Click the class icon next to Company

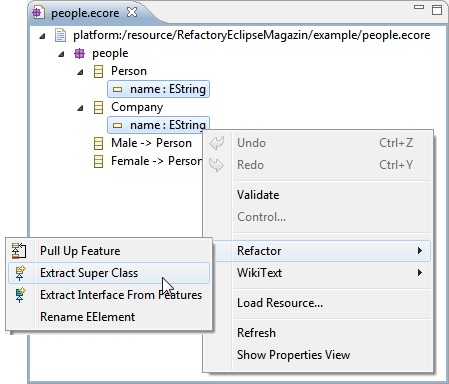(98, 107)
